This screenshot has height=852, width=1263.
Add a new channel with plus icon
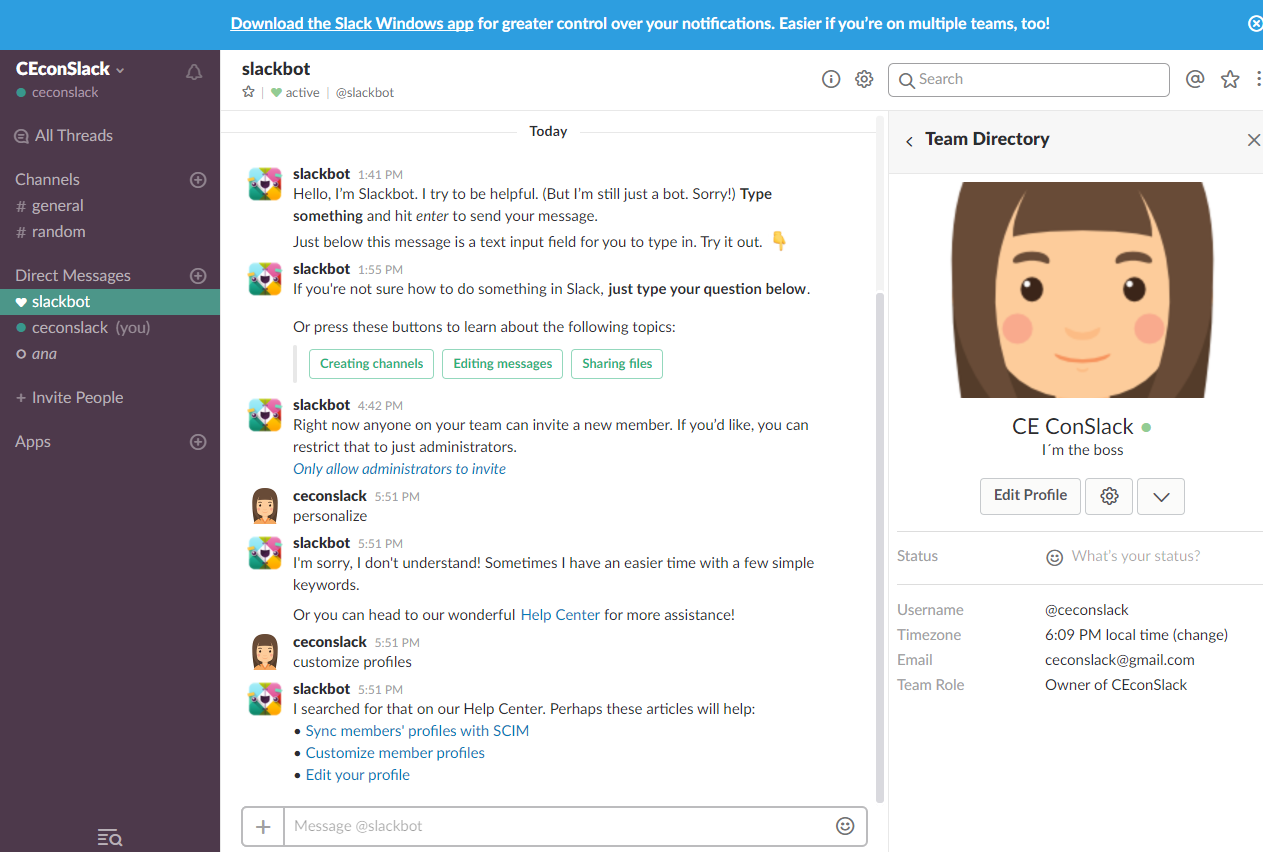tap(198, 180)
